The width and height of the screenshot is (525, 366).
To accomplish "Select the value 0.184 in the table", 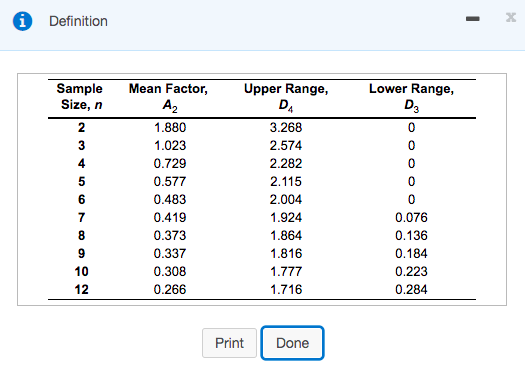I will pyautogui.click(x=411, y=253).
